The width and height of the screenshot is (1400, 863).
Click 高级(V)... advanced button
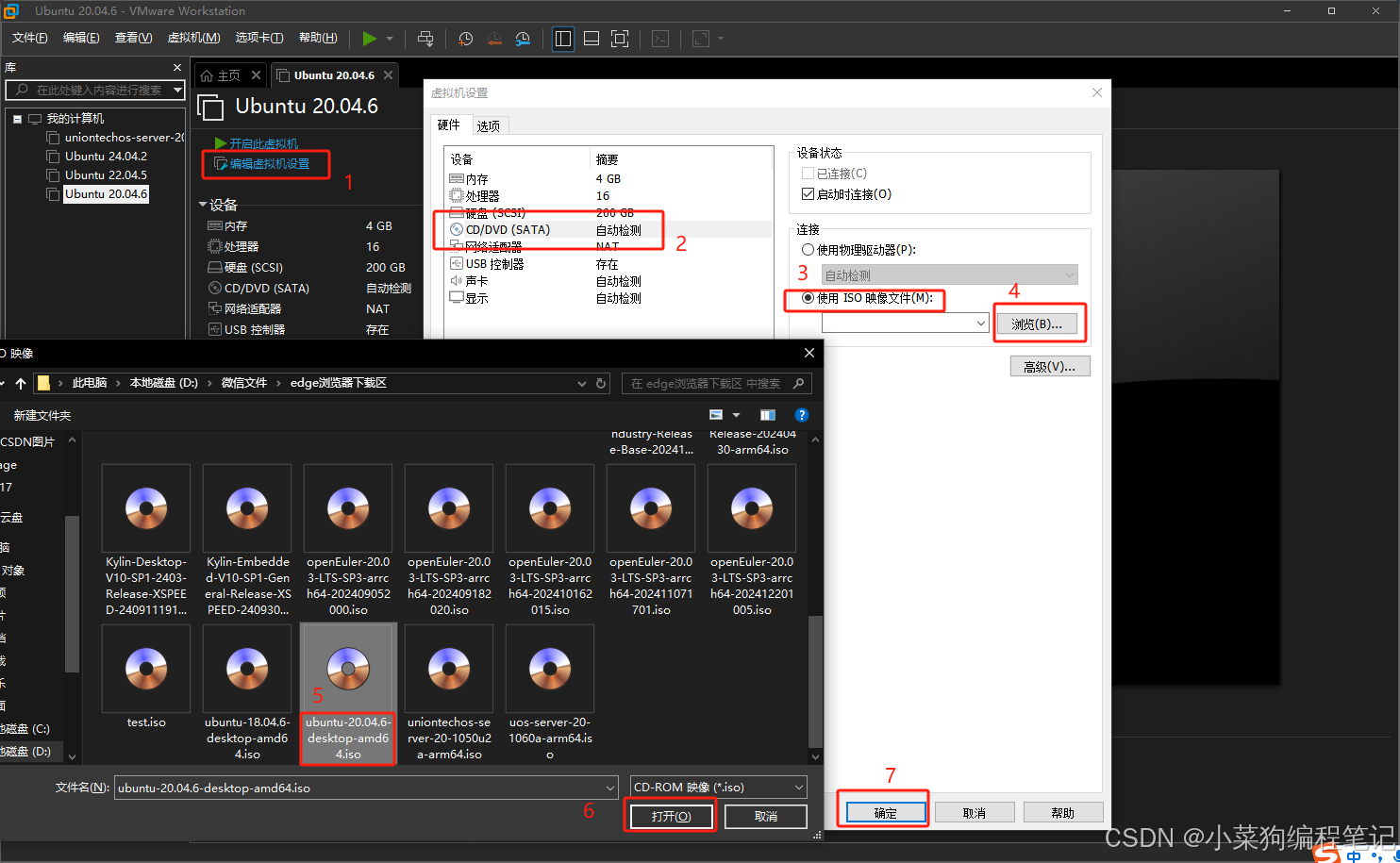1050,366
